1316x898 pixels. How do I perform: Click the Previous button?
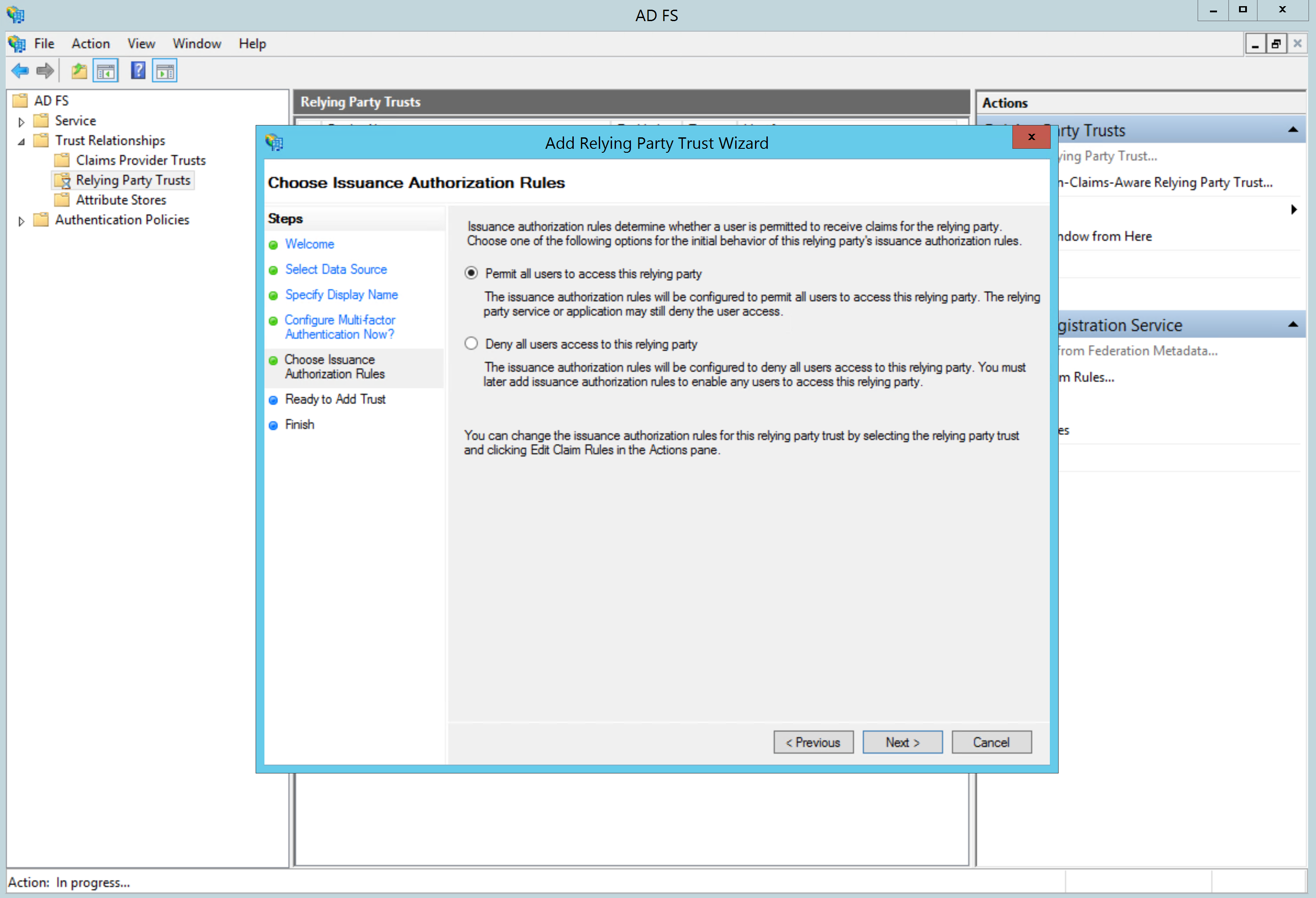tap(813, 742)
